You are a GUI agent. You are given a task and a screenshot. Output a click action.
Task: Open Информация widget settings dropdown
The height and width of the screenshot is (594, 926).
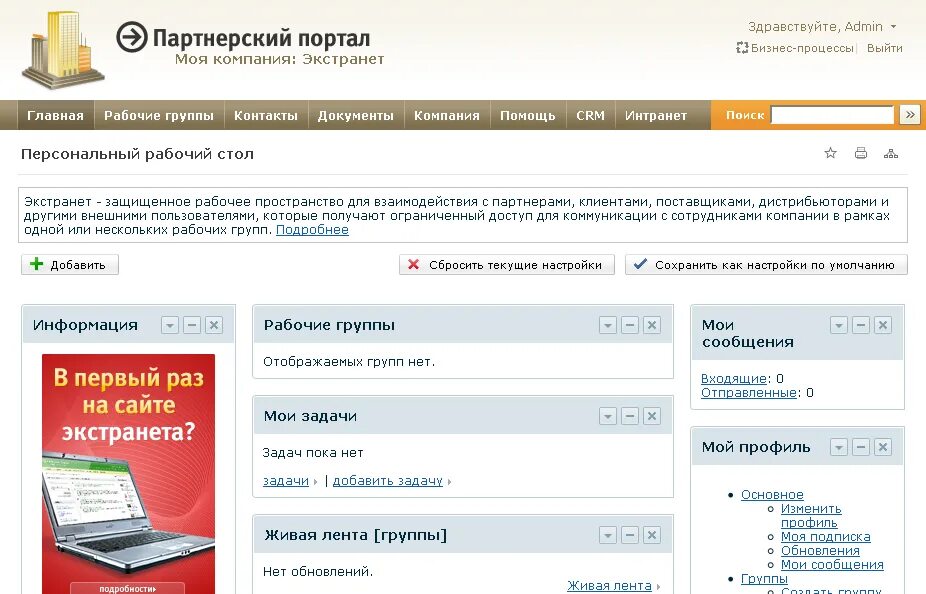click(170, 325)
